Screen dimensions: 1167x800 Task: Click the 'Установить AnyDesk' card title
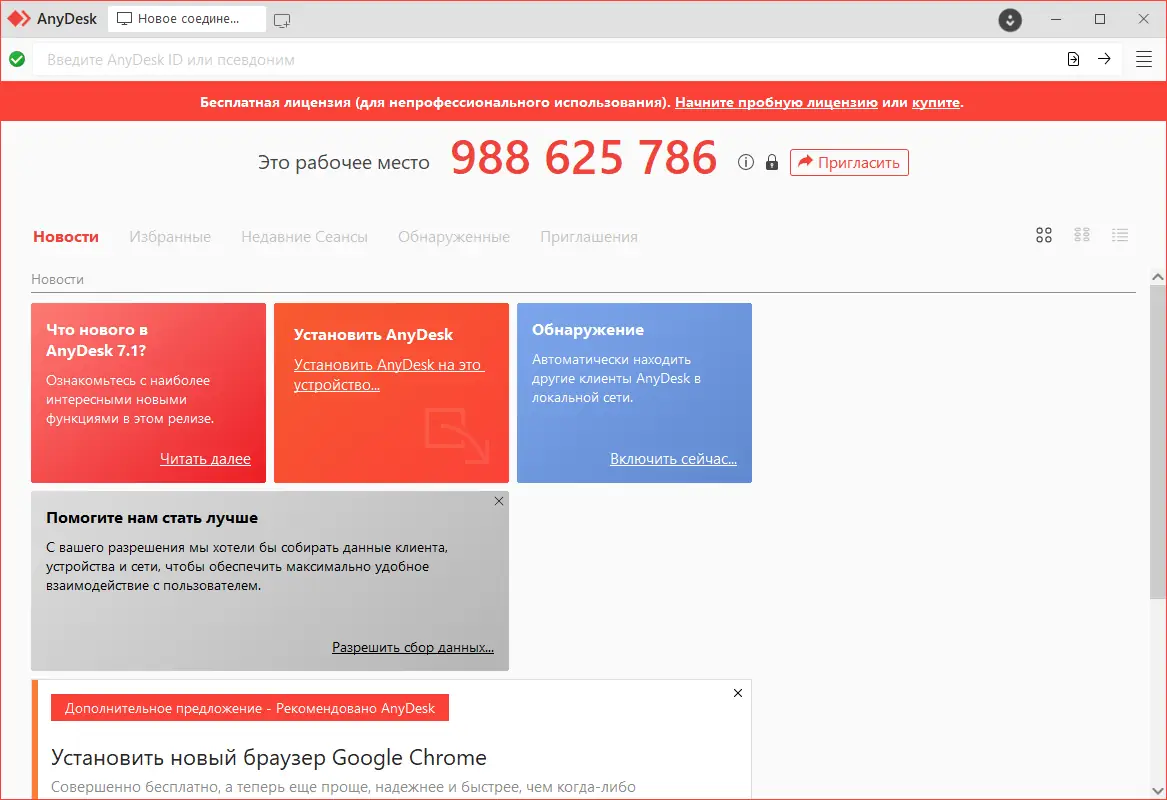pyautogui.click(x=373, y=335)
